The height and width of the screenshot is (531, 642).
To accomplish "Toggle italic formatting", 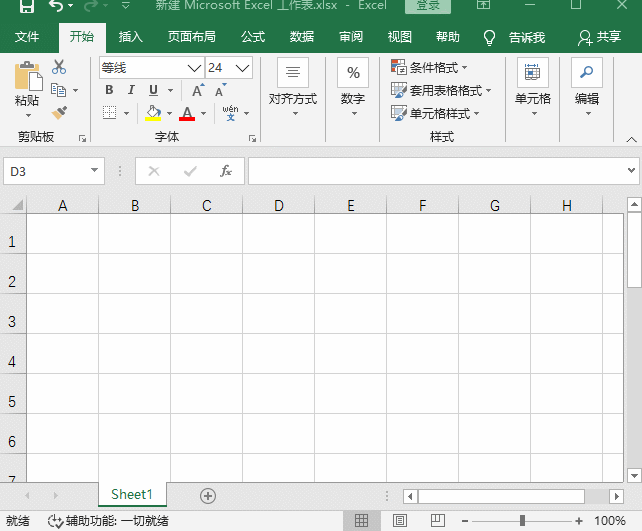I will tap(131, 90).
